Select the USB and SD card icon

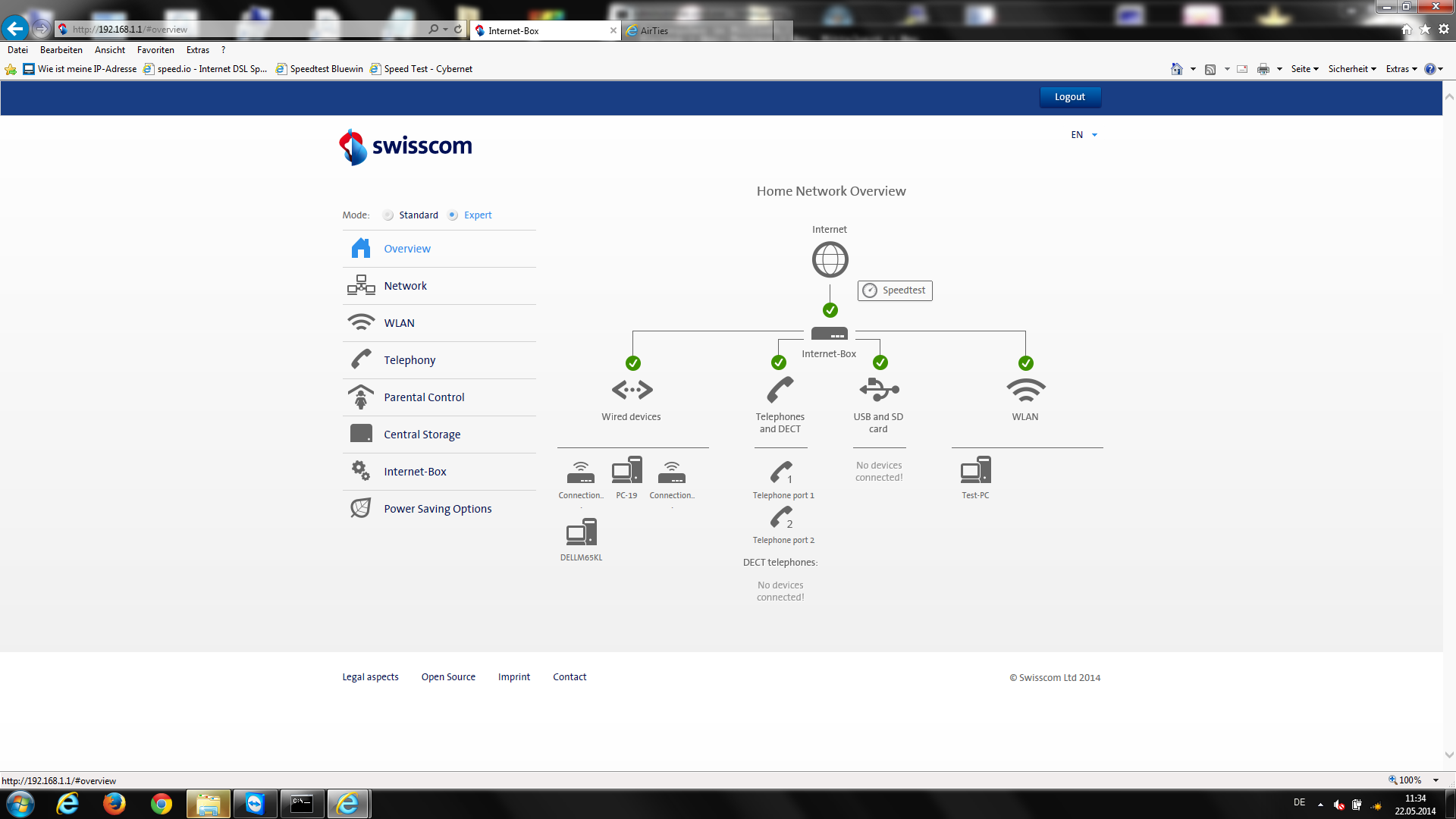pos(879,390)
